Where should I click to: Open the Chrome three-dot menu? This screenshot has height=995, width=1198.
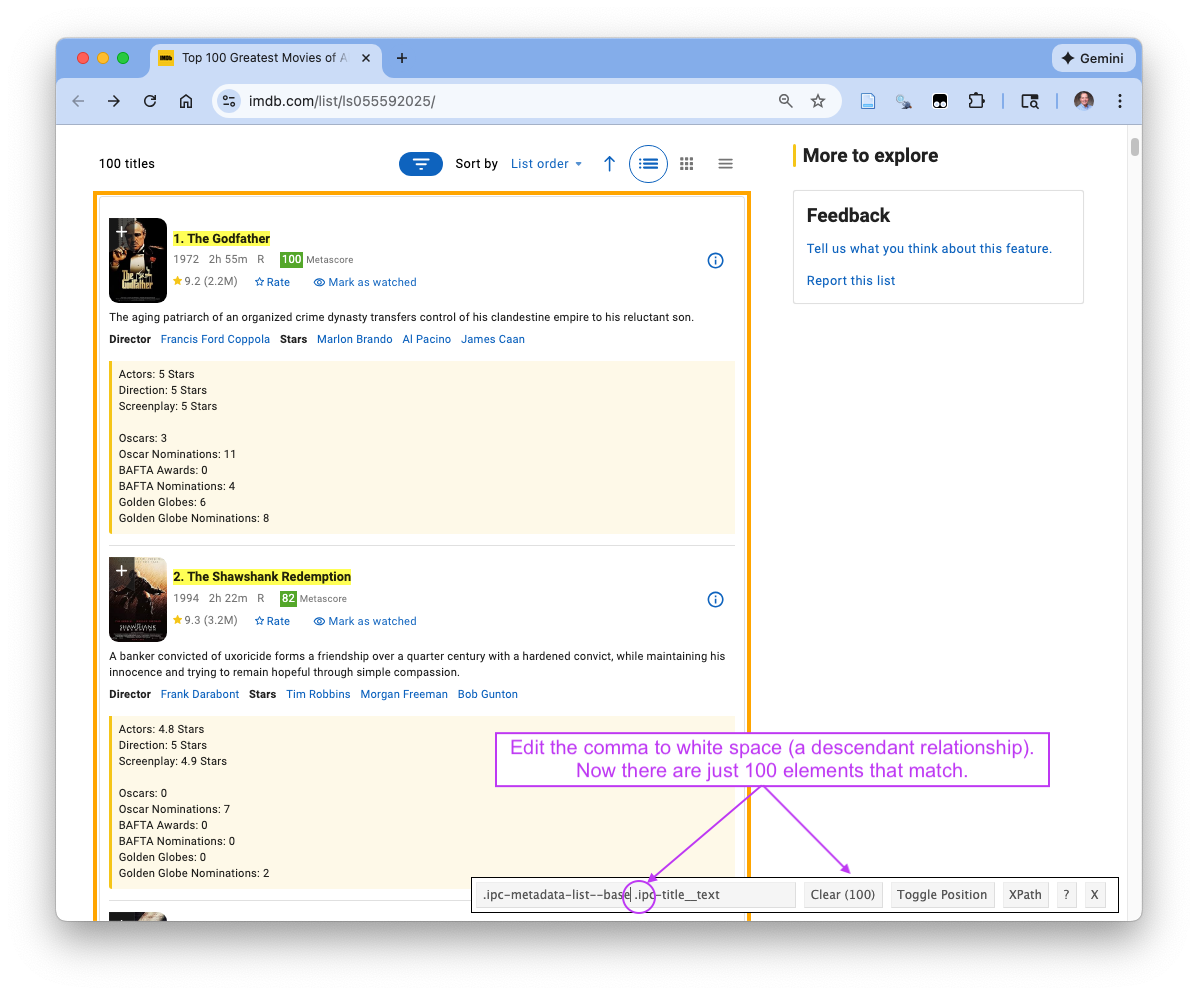coord(1120,100)
